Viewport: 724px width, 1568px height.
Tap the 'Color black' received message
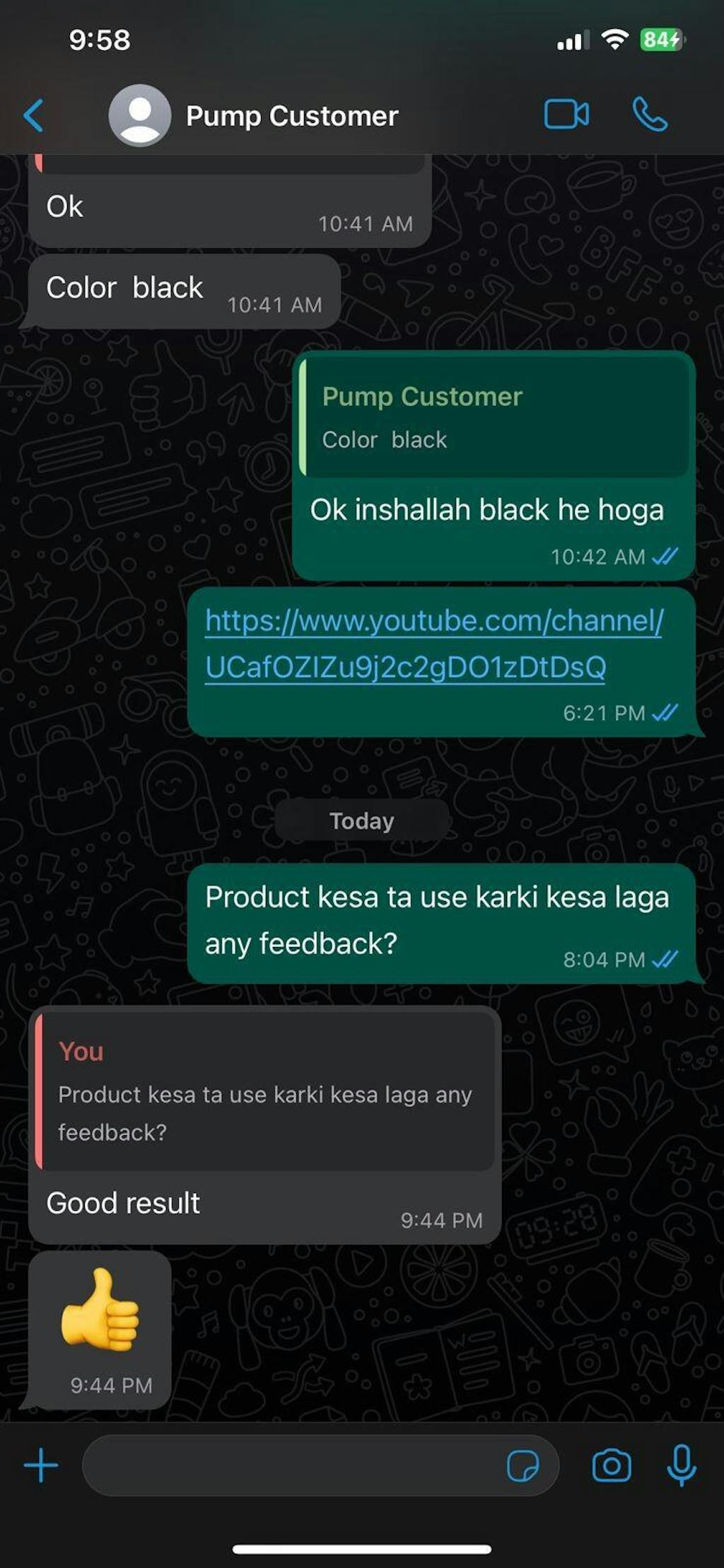pyautogui.click(x=184, y=291)
